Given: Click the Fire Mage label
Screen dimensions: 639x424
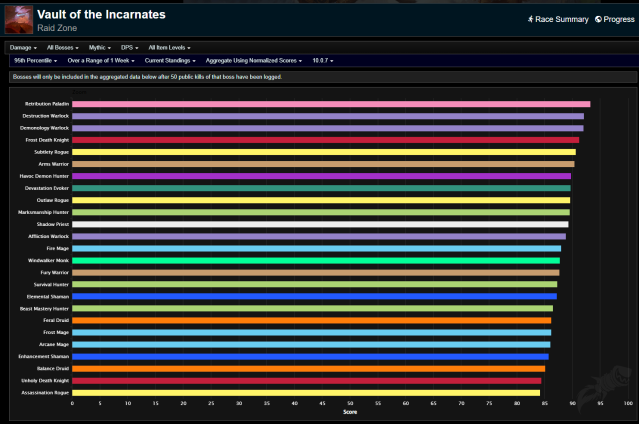Looking at the screenshot, I should click(x=58, y=248).
